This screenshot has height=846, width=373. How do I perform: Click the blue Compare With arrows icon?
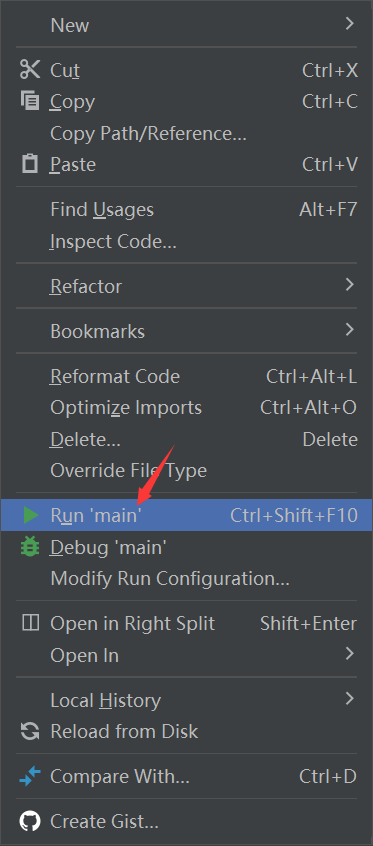[x=30, y=776]
